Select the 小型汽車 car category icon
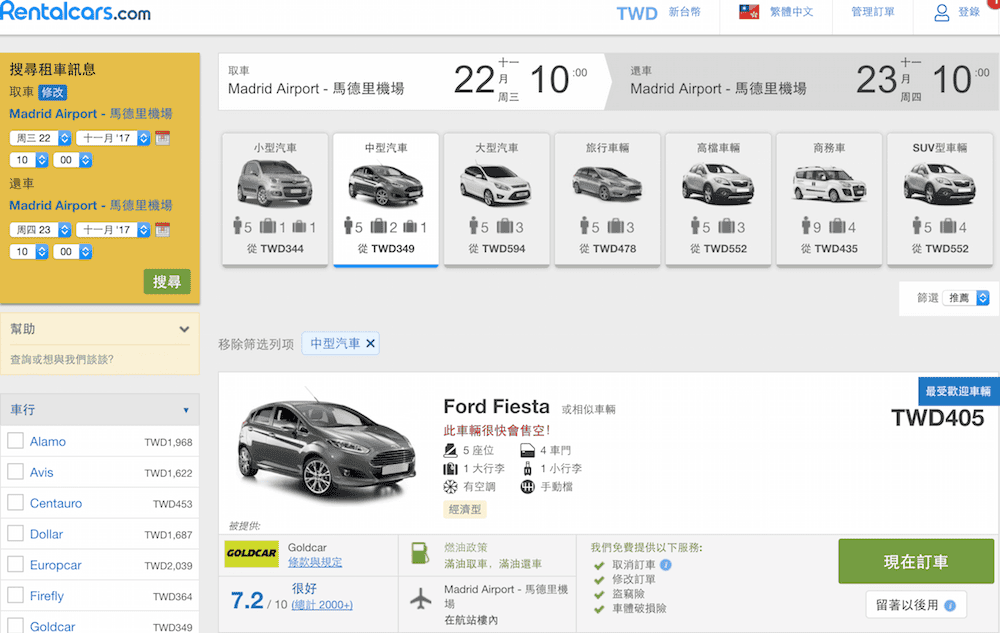 [274, 183]
